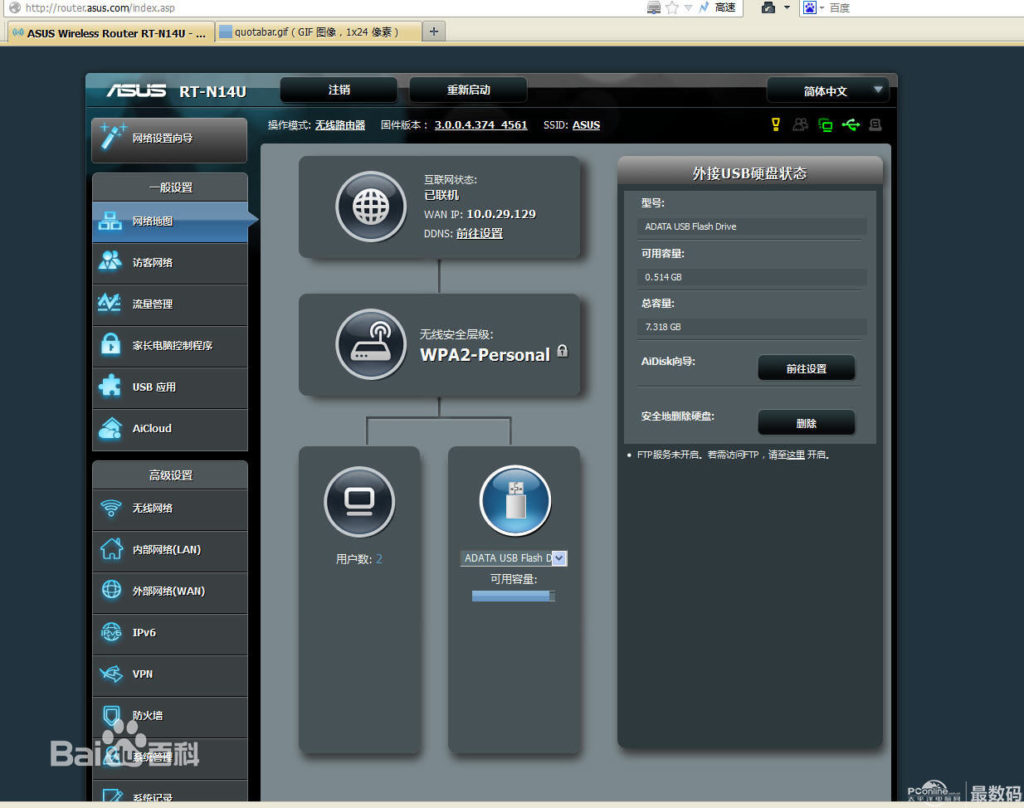Click the 高速 mode indicator in address bar
The height and width of the screenshot is (808, 1024).
(725, 8)
